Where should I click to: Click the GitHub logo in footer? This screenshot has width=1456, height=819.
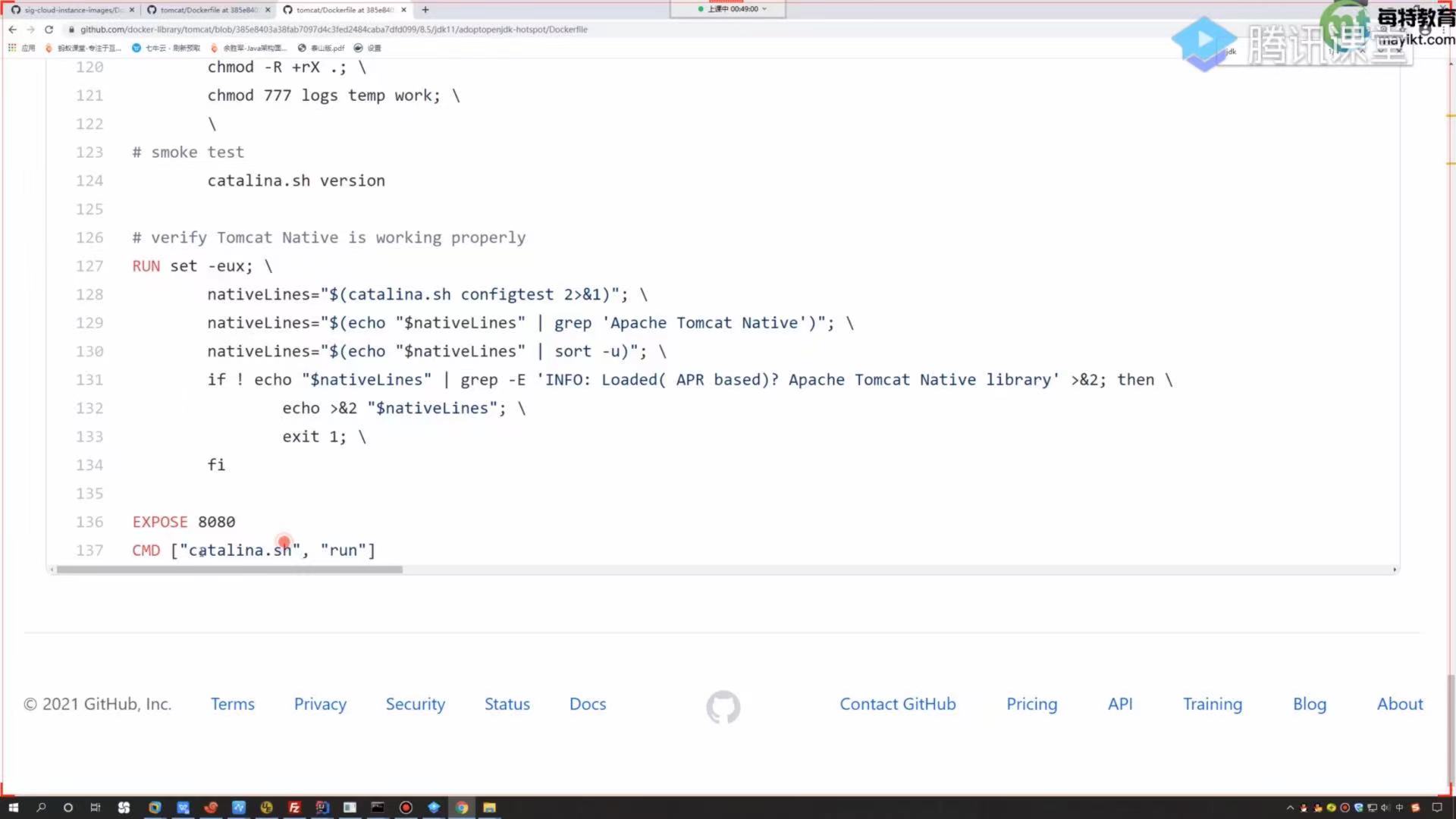tap(723, 706)
